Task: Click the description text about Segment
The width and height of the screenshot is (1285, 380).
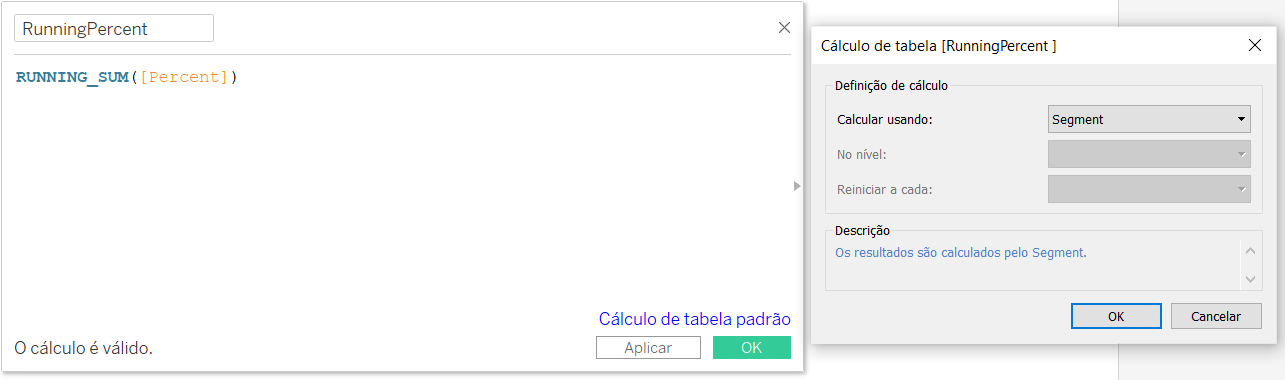Action: 960,253
